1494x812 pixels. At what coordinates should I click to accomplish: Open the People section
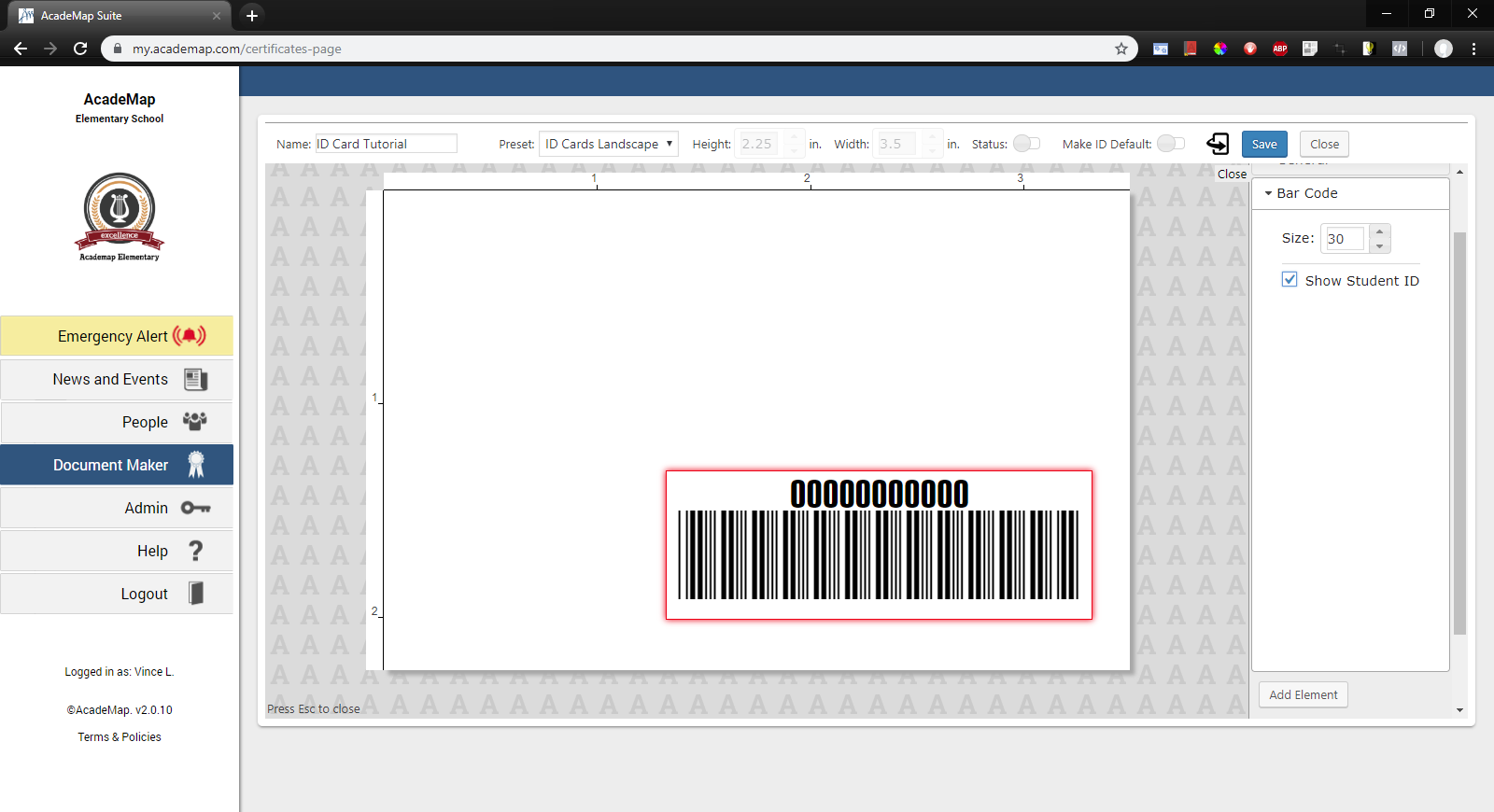coord(117,423)
